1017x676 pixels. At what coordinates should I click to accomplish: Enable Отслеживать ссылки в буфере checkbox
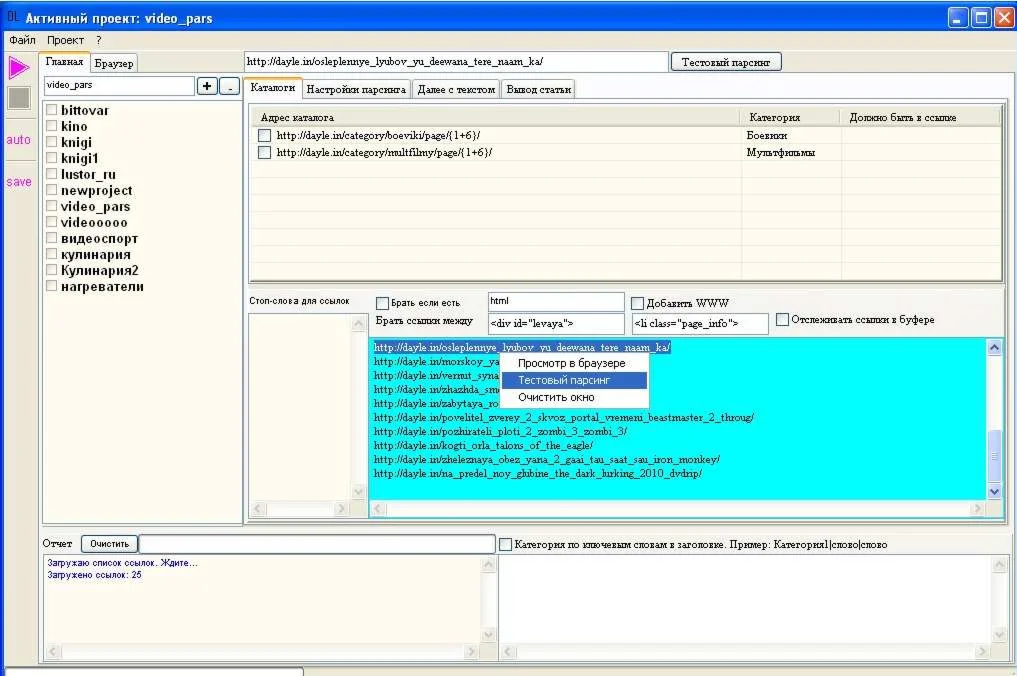point(783,320)
